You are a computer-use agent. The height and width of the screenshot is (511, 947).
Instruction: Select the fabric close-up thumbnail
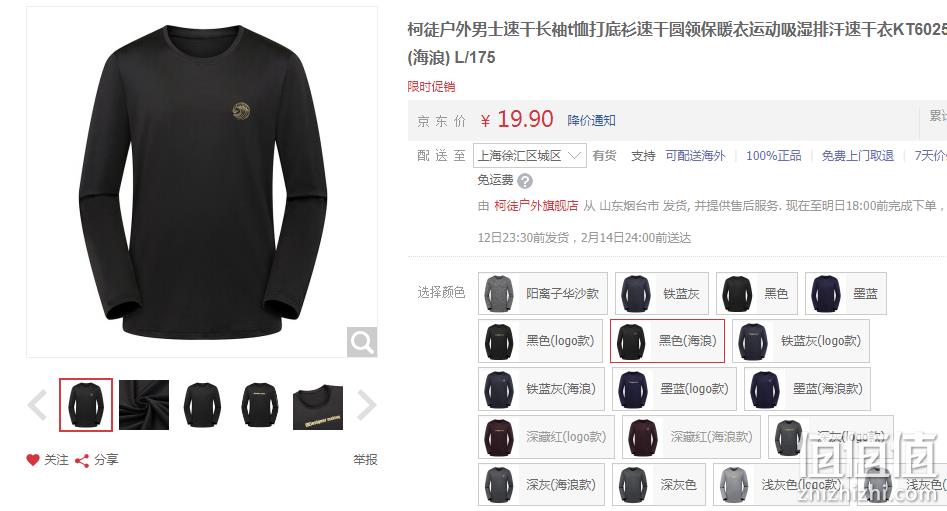click(144, 405)
